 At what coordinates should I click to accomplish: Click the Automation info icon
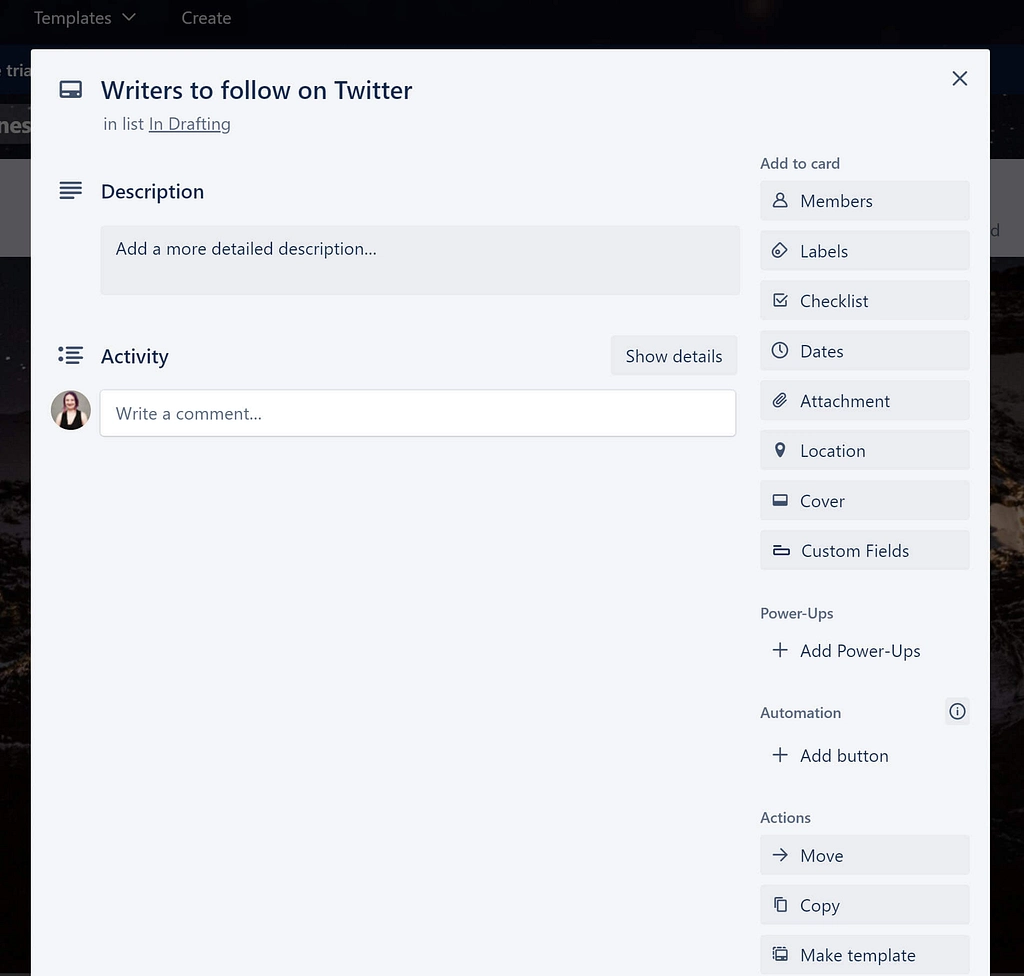tap(957, 711)
